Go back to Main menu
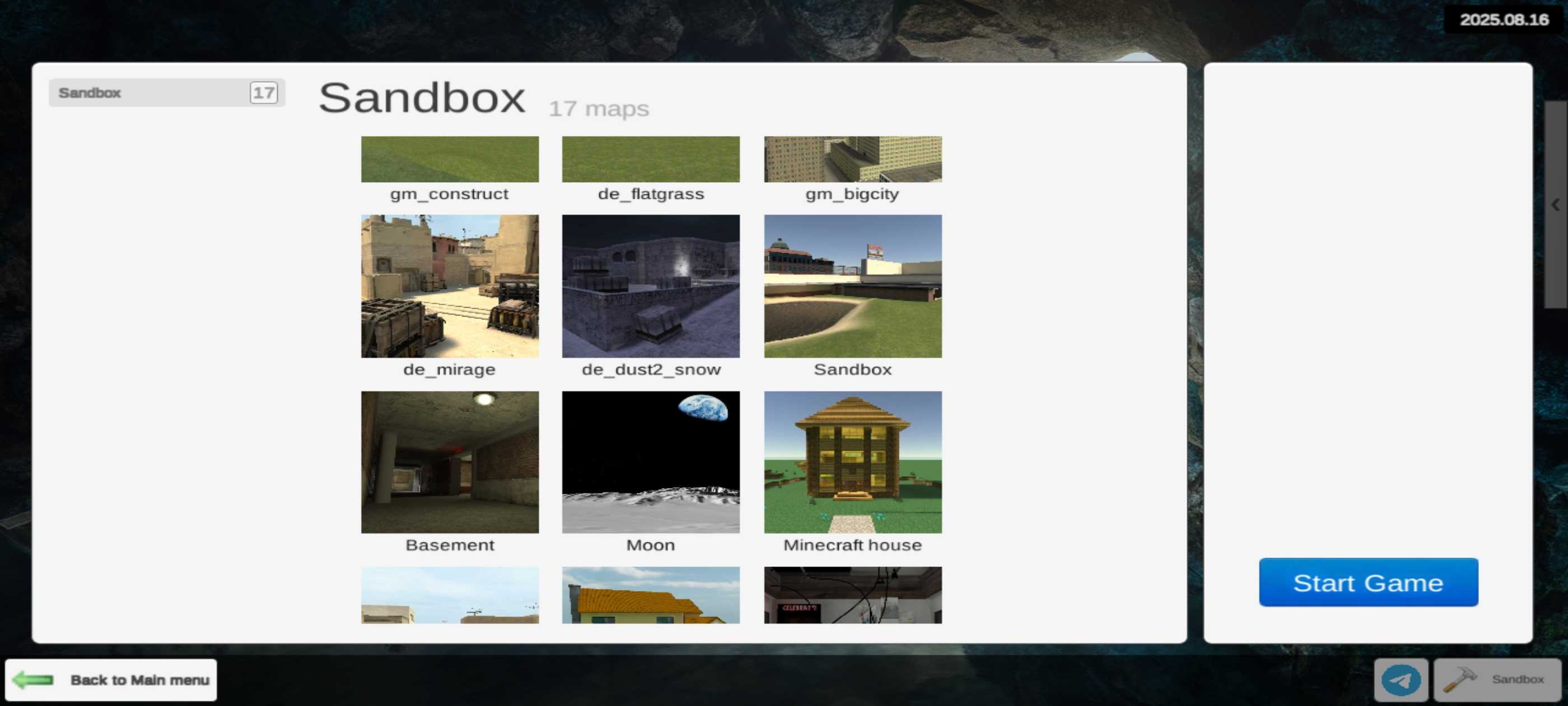This screenshot has height=706, width=1568. pyautogui.click(x=139, y=680)
